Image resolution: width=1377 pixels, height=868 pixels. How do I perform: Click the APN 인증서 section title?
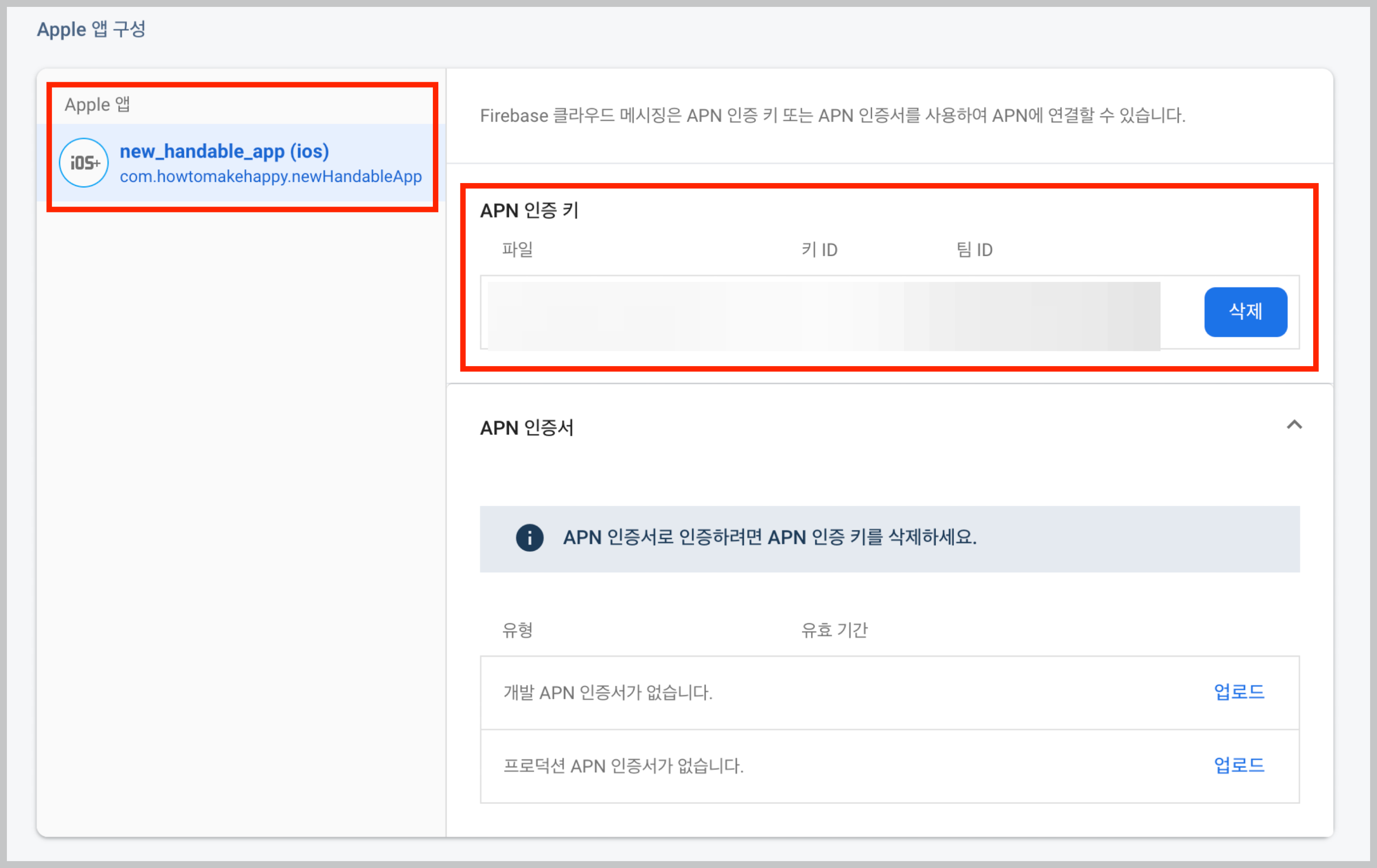(x=526, y=428)
